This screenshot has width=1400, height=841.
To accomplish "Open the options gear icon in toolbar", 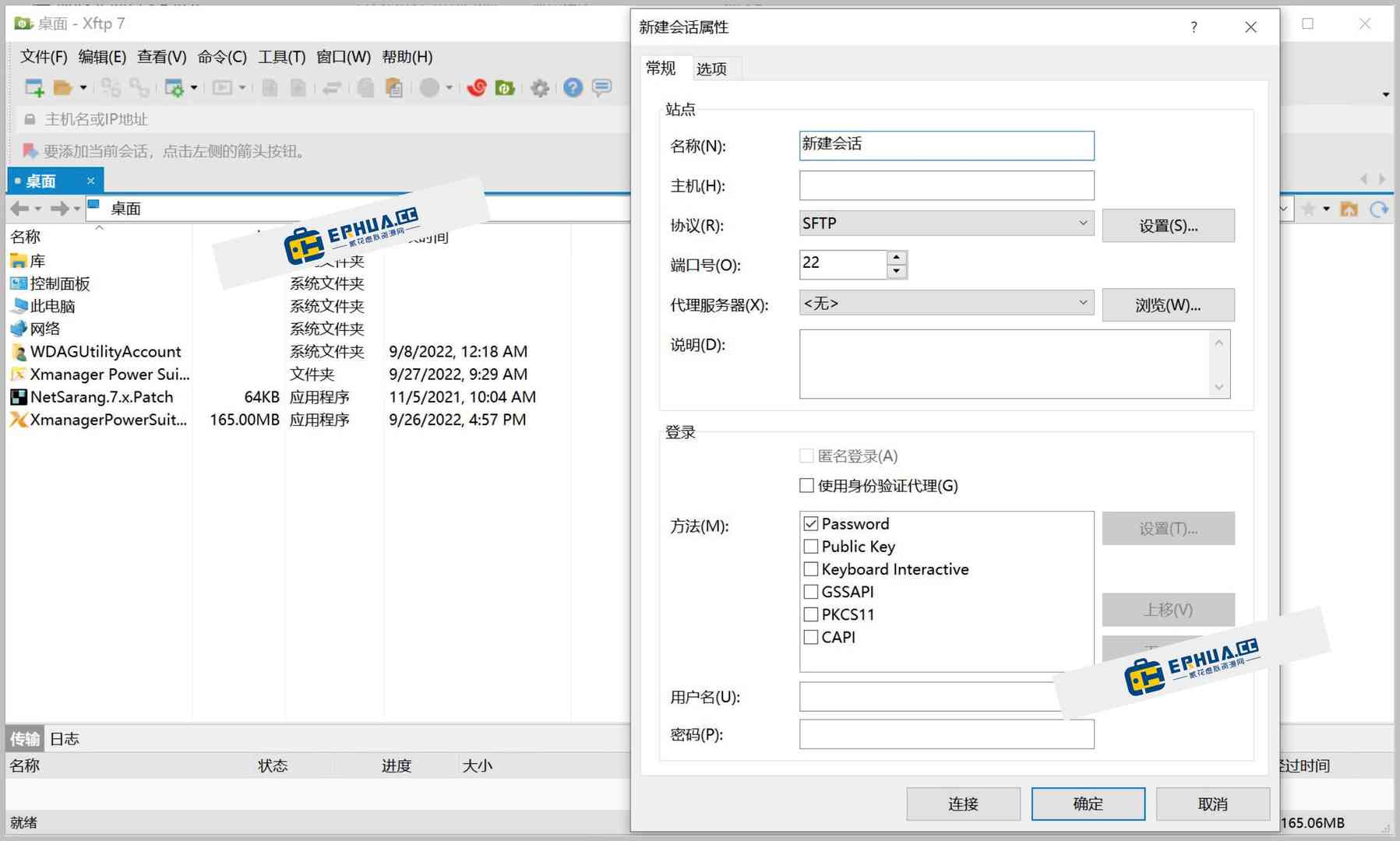I will tap(539, 88).
